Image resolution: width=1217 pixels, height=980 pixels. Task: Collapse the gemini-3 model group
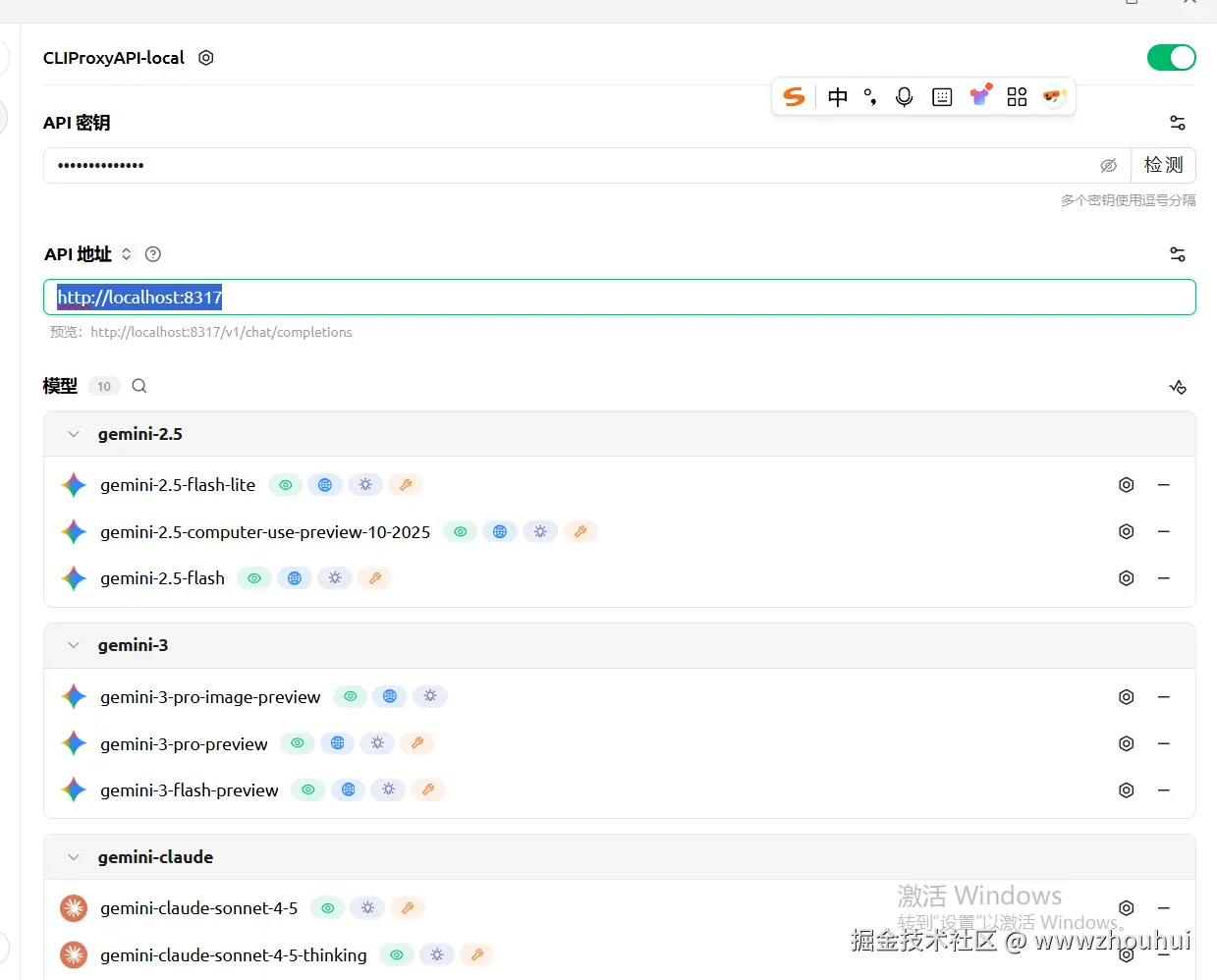74,645
